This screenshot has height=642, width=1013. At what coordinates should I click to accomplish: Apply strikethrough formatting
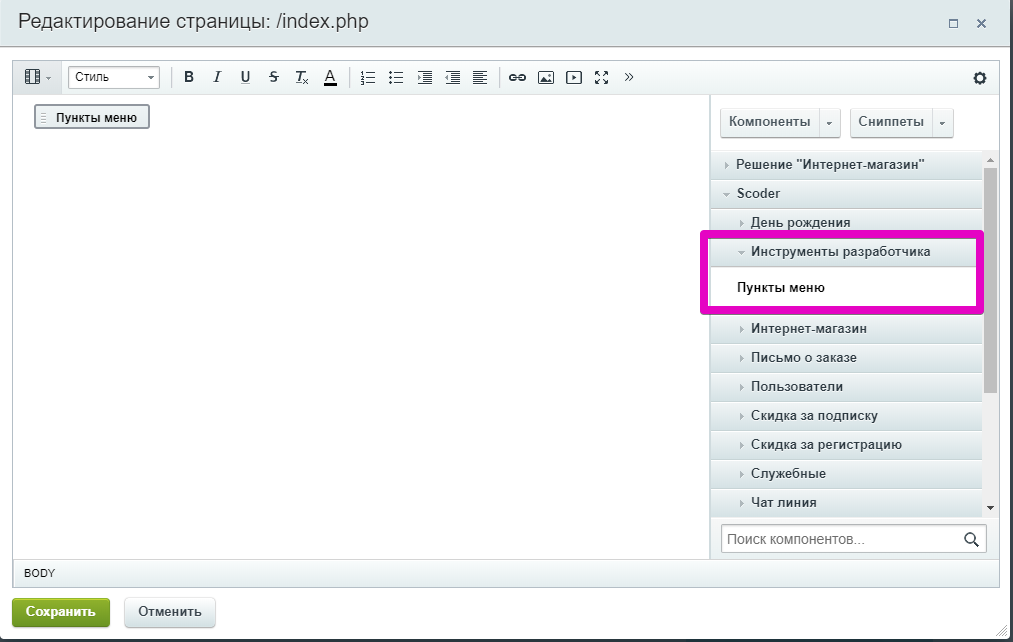(x=273, y=77)
